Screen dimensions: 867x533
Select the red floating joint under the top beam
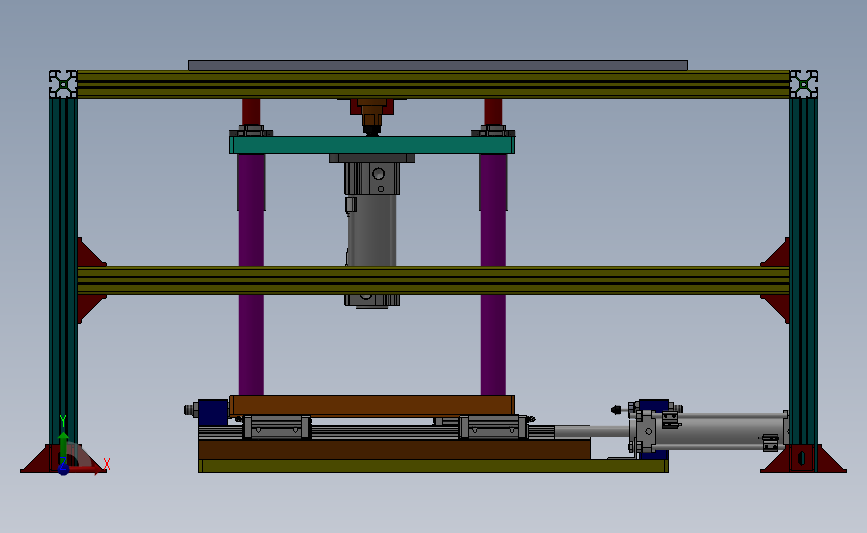(x=372, y=107)
